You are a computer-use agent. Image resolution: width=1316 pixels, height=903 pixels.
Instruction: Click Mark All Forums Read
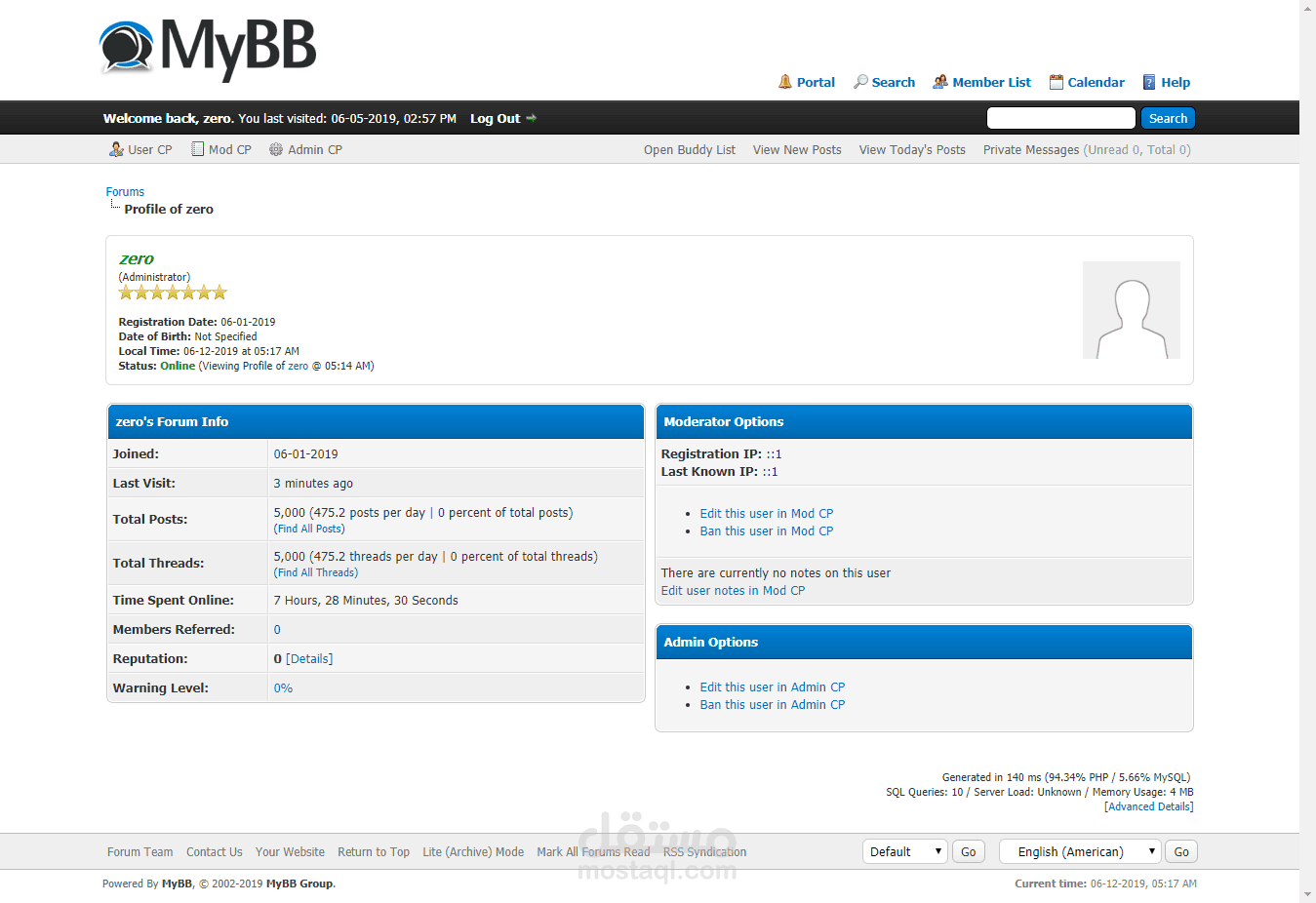click(x=593, y=851)
